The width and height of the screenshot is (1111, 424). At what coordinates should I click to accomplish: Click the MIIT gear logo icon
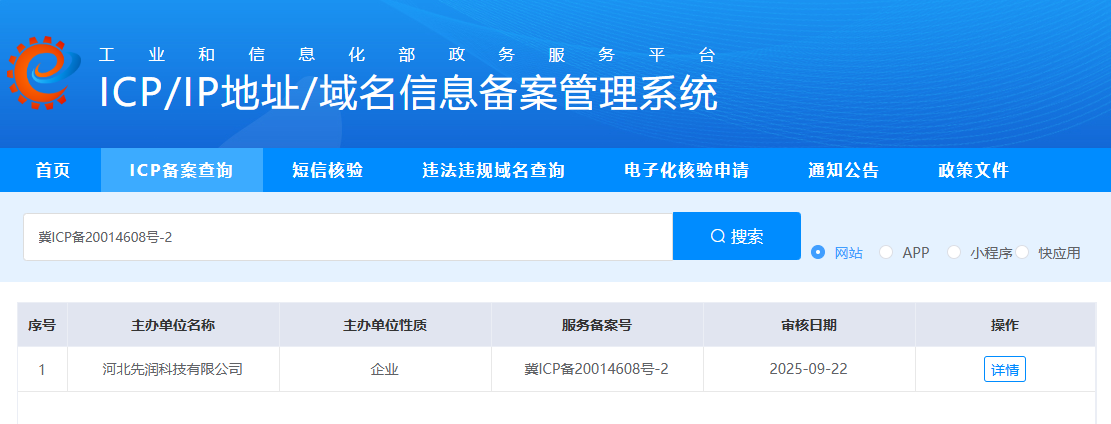coord(44,74)
